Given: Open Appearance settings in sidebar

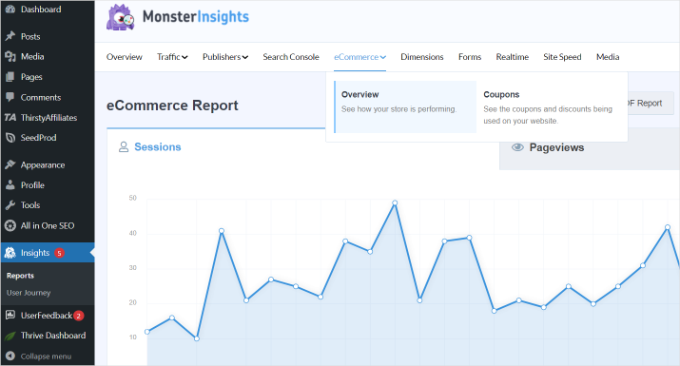Looking at the screenshot, I should [42, 165].
